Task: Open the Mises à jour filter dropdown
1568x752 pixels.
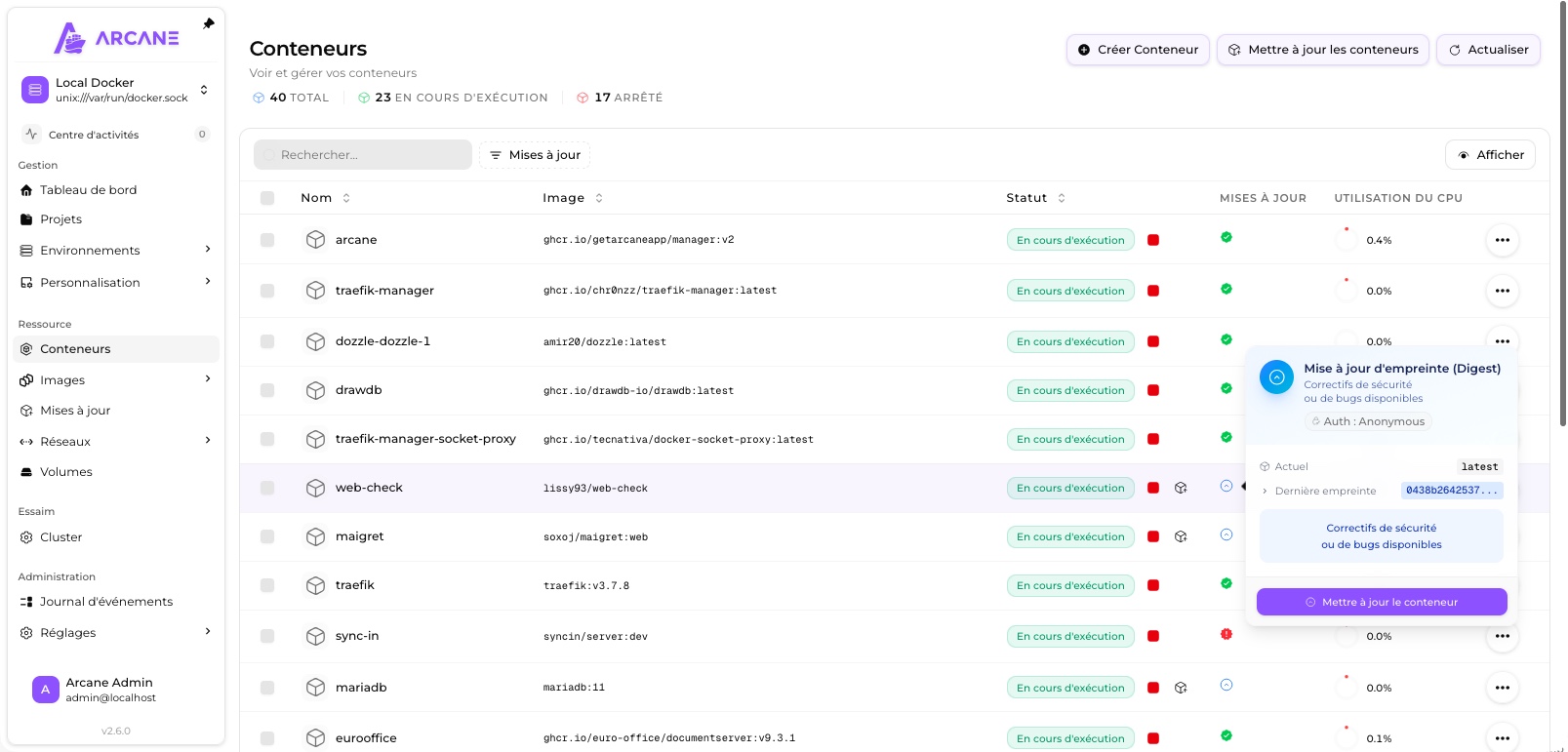Action: pos(535,155)
